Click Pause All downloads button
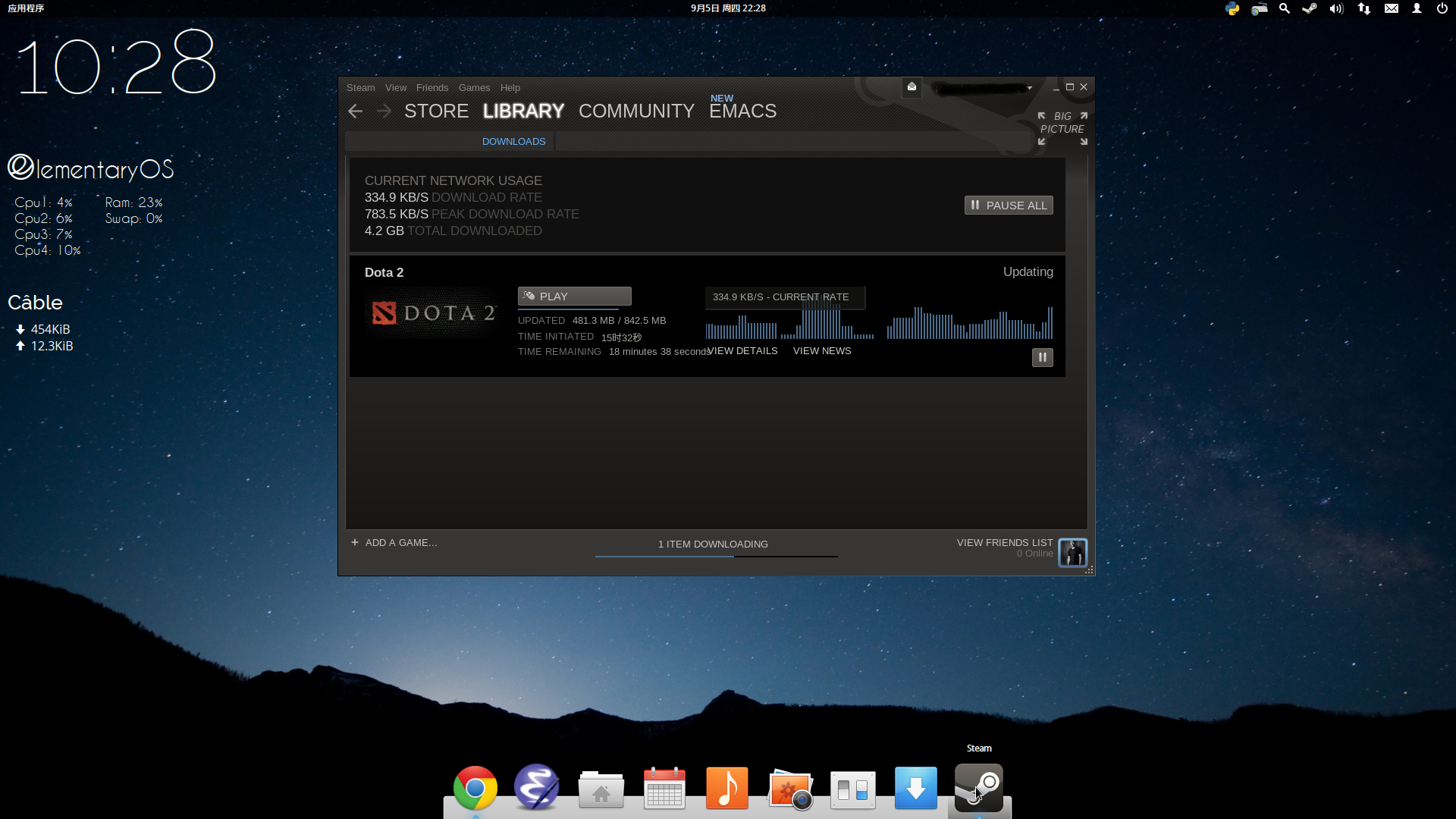The width and height of the screenshot is (1456, 819). click(1008, 206)
